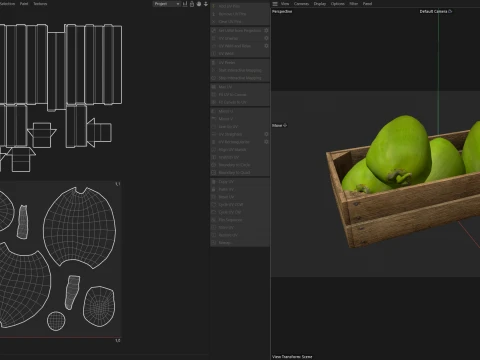Screen dimensions: 480x360
Task: Click the Paste UV command
Action: click(x=240, y=189)
